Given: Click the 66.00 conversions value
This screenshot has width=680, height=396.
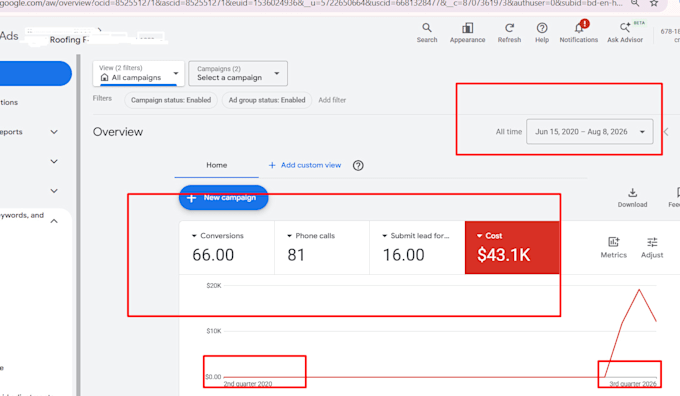Looking at the screenshot, I should (213, 255).
